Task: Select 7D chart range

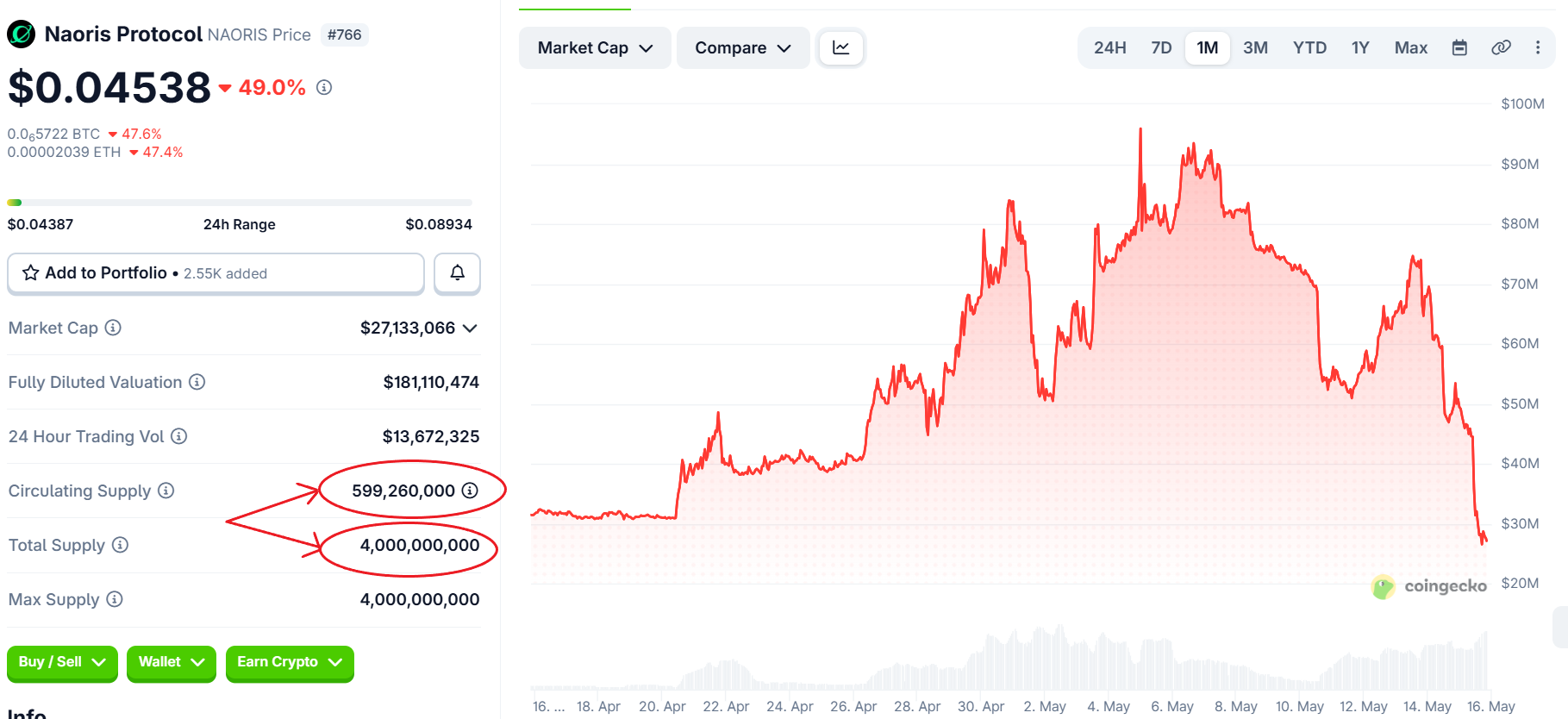Action: 1161,47
